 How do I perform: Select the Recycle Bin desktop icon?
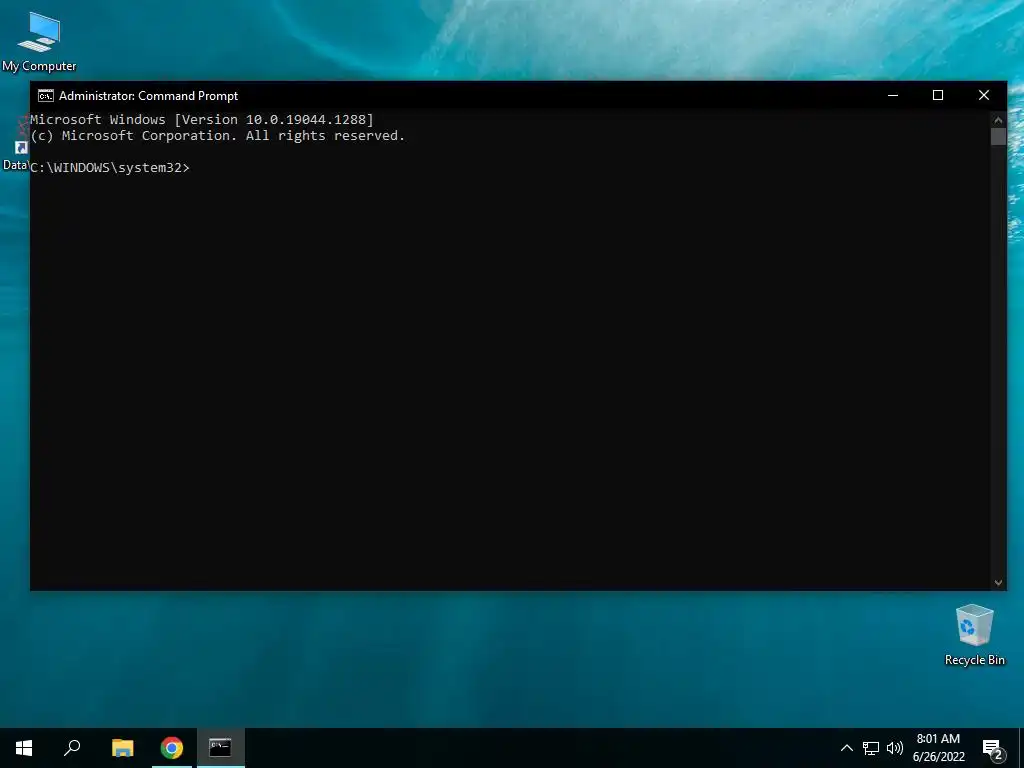coord(974,635)
